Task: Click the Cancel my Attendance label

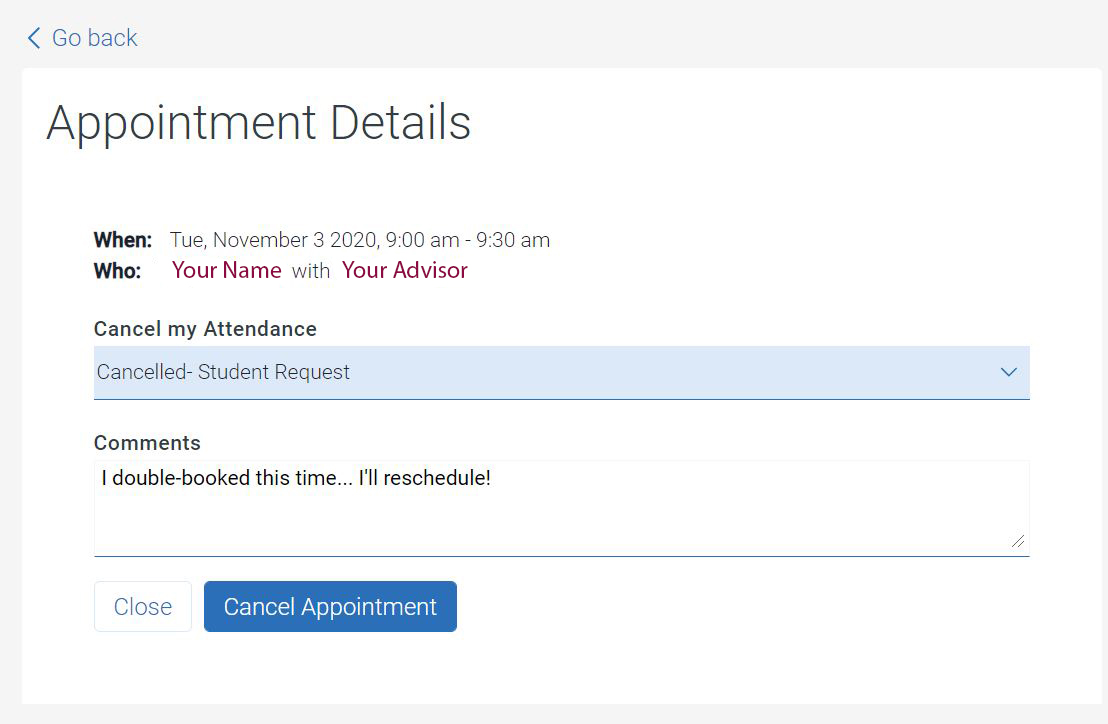Action: click(x=205, y=329)
